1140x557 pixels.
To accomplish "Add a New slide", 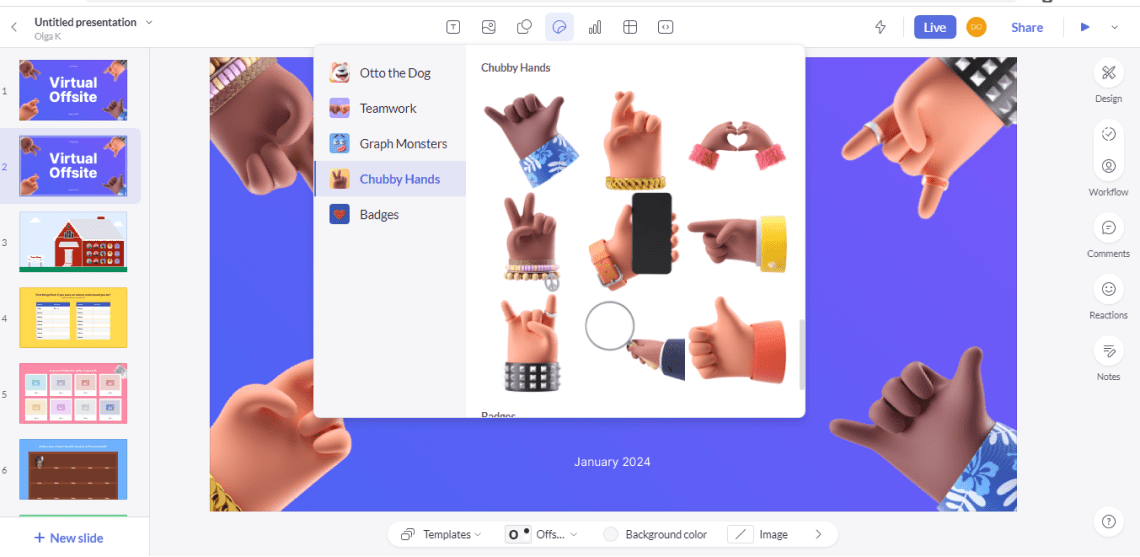I will pos(69,538).
